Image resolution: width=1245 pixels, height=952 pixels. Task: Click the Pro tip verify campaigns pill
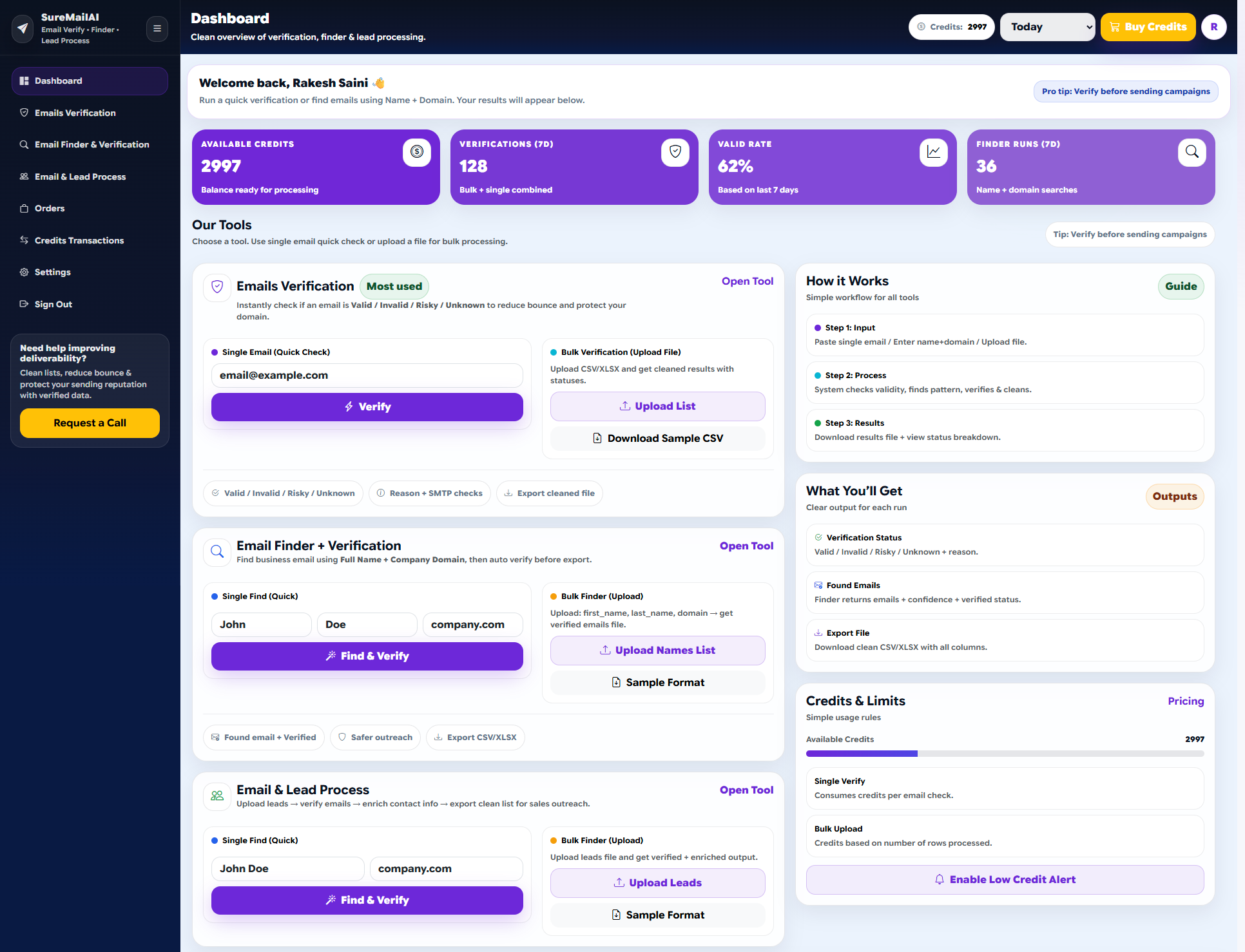pyautogui.click(x=1125, y=91)
